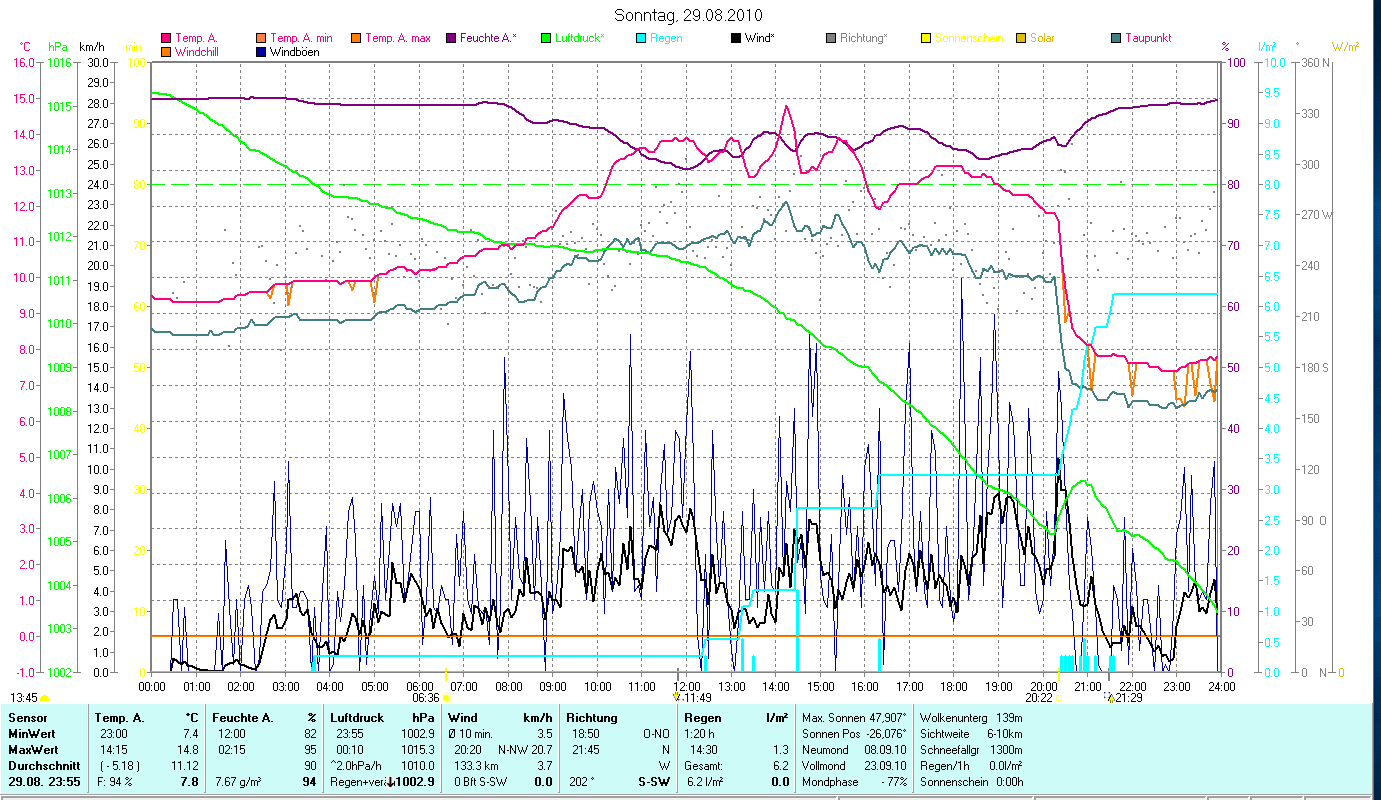This screenshot has width=1381, height=800.
Task: Click the dark blue Windböen legend square
Action: [x=260, y=52]
